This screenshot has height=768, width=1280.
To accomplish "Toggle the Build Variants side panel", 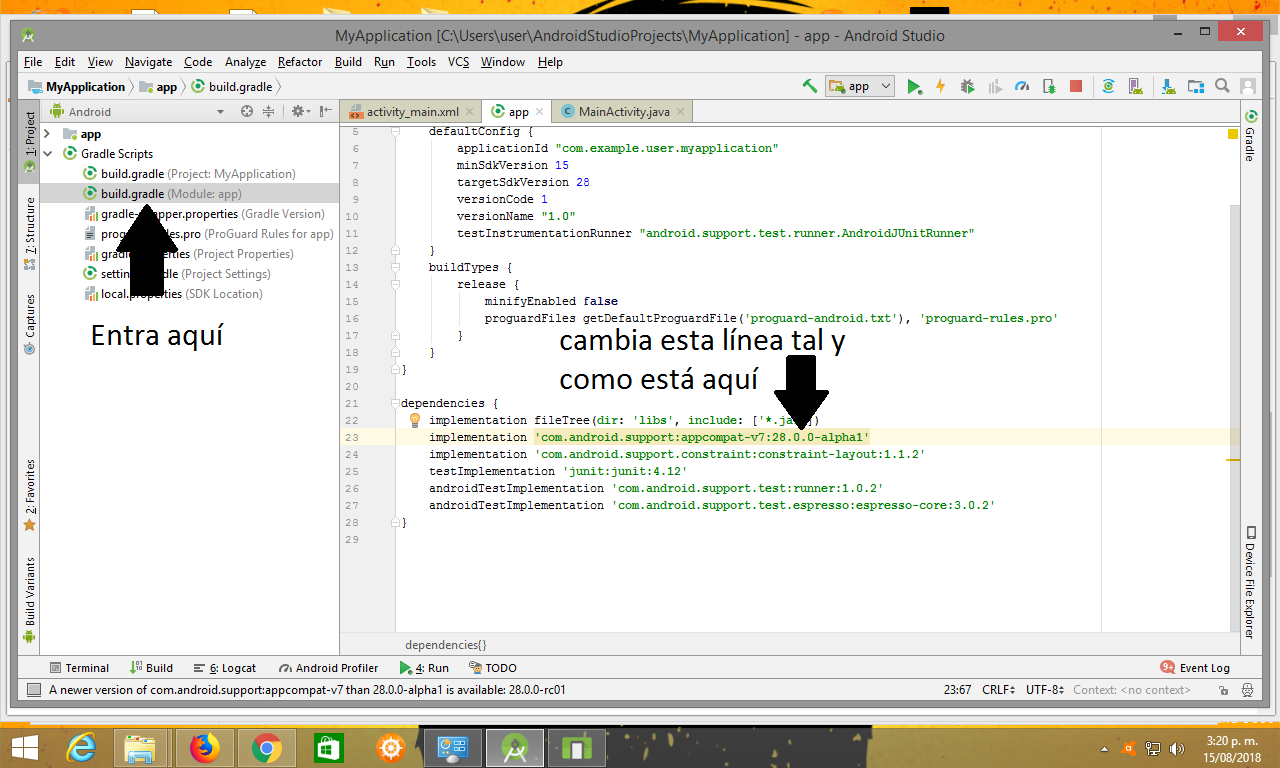I will 29,599.
